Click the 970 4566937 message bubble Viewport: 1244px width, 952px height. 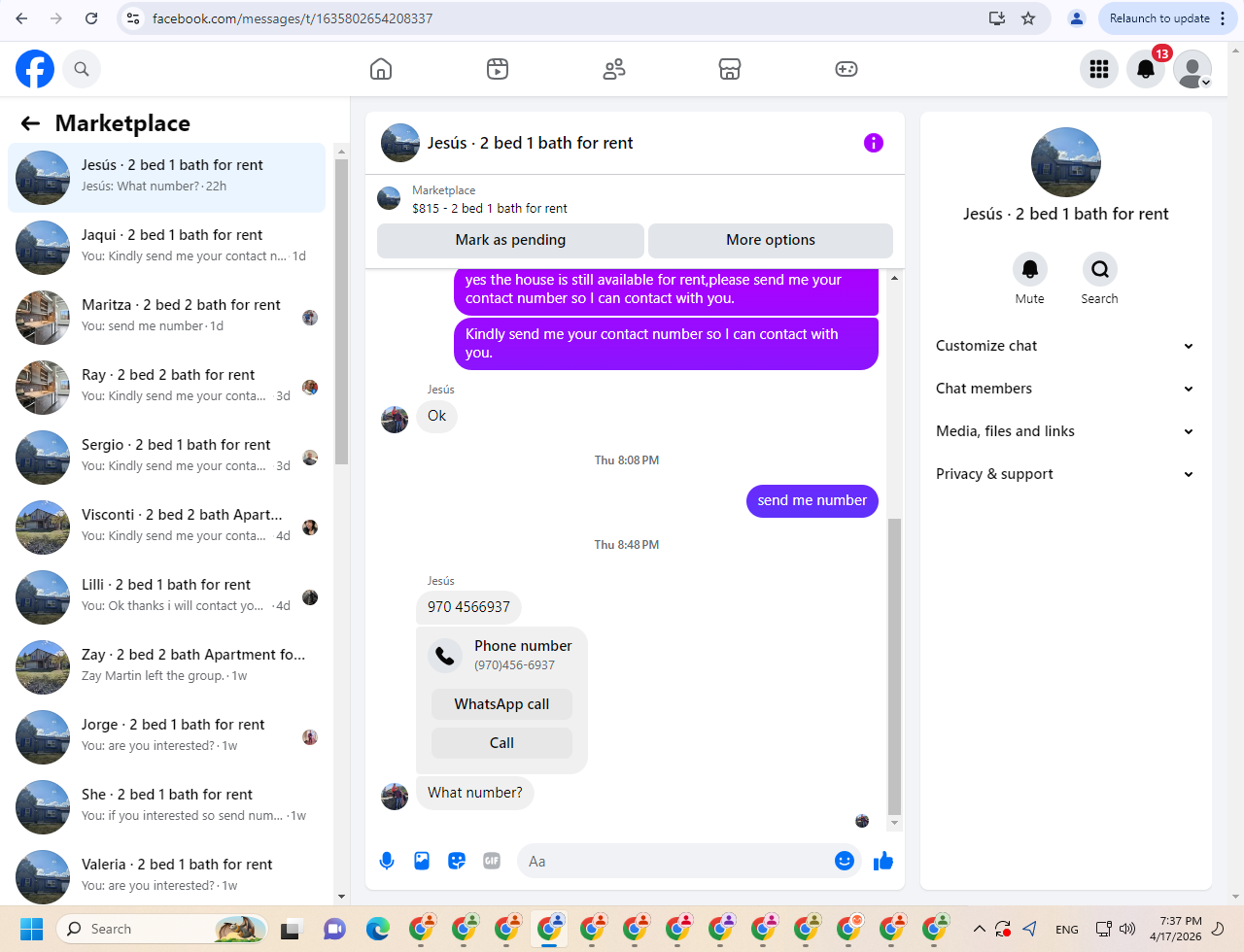click(468, 607)
